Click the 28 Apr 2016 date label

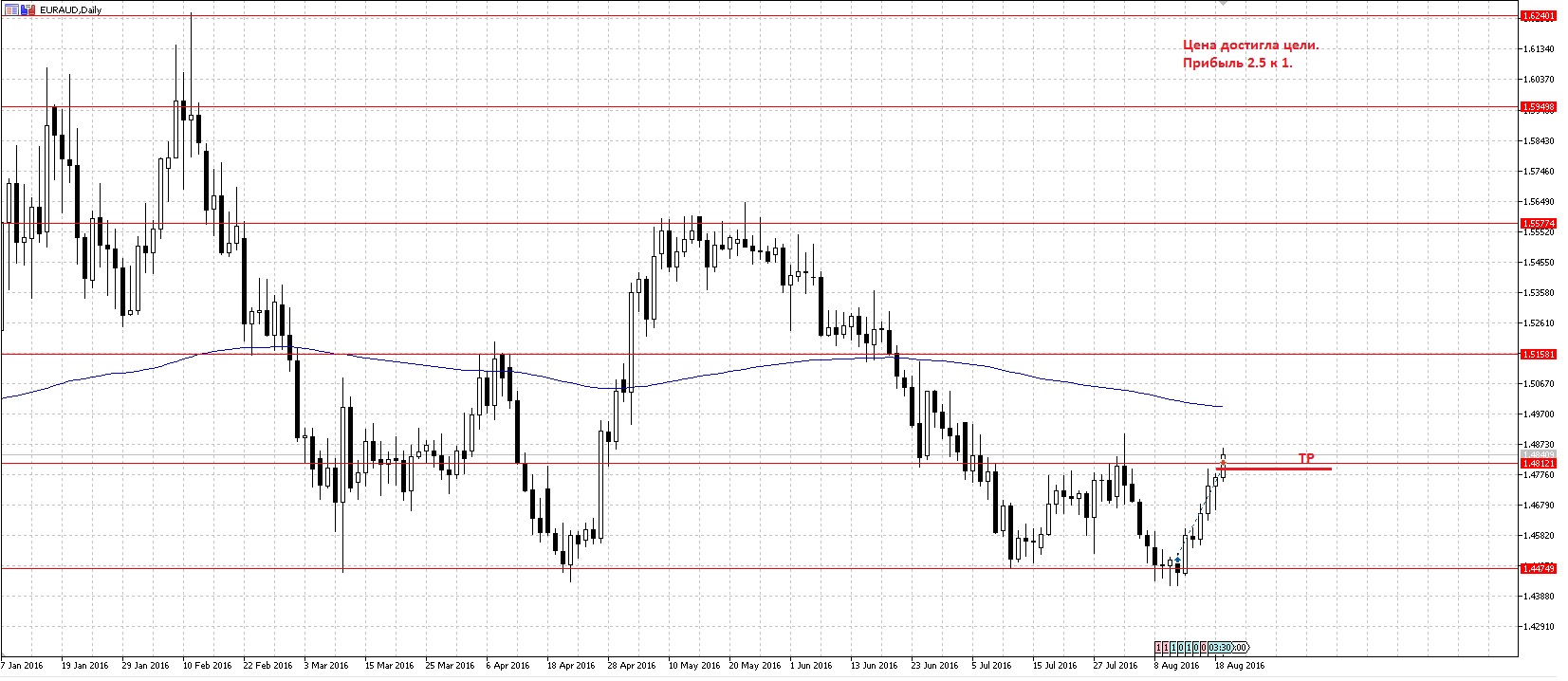632,666
